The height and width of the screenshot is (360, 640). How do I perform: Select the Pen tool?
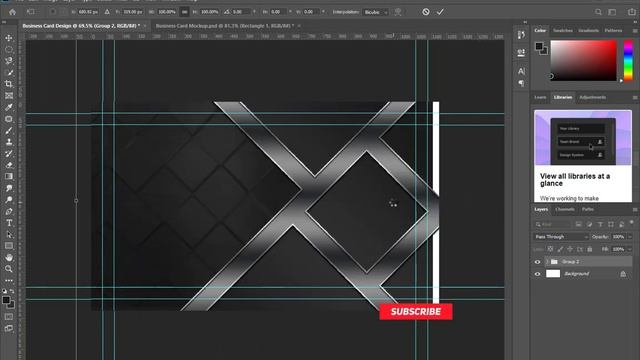coord(9,211)
